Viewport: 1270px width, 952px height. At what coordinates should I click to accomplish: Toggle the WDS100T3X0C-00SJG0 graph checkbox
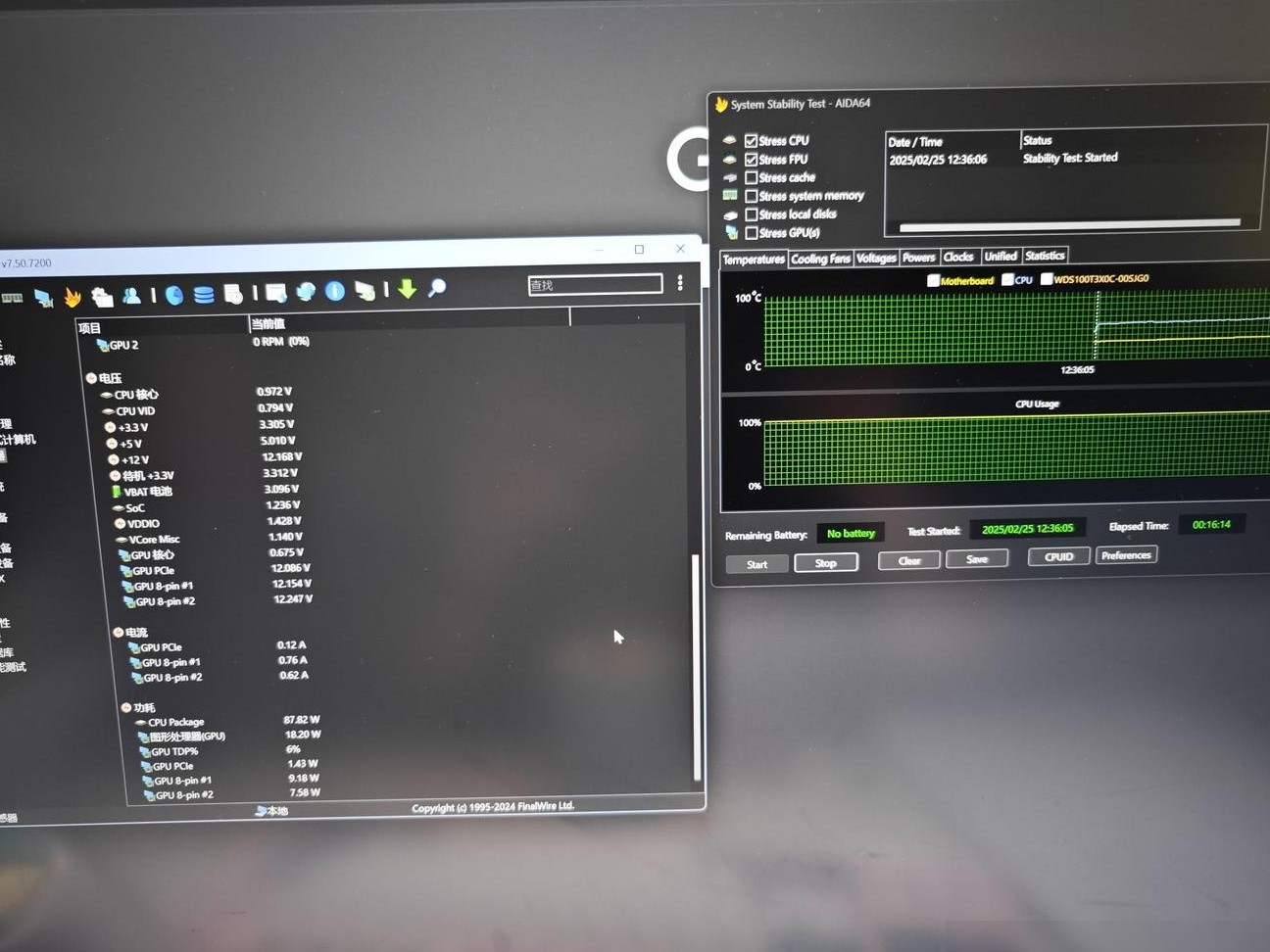click(1047, 279)
